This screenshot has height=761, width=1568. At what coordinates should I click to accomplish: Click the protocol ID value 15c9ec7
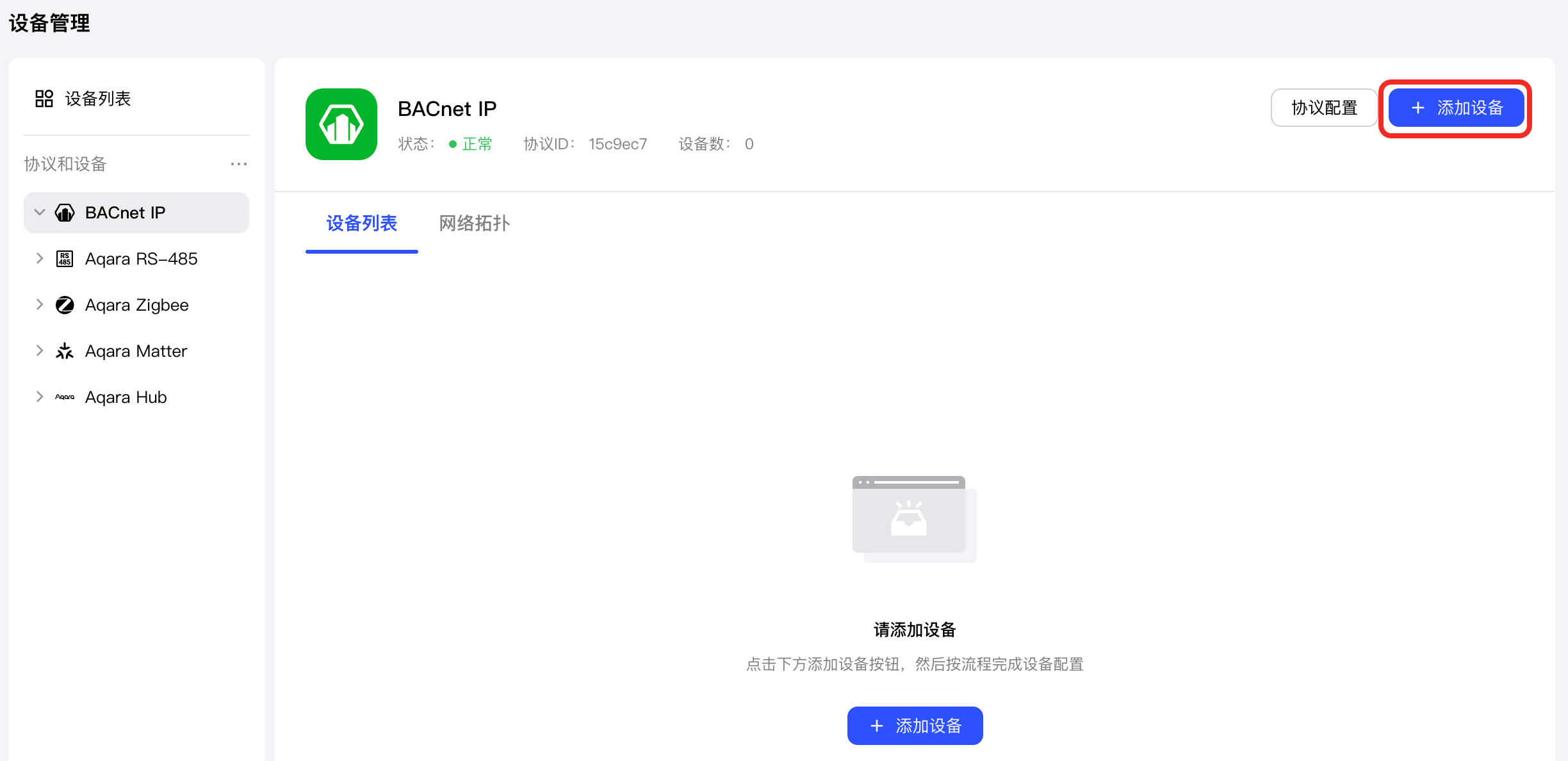click(618, 144)
